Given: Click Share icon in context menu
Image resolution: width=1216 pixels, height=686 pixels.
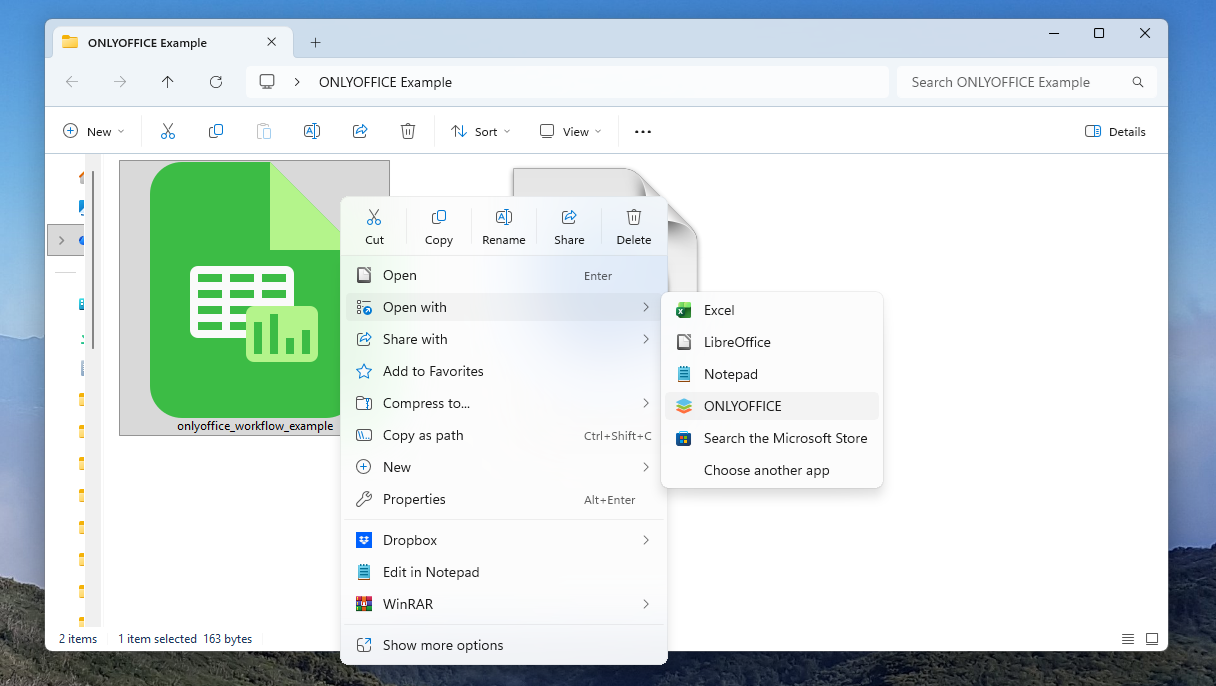Looking at the screenshot, I should 569,218.
